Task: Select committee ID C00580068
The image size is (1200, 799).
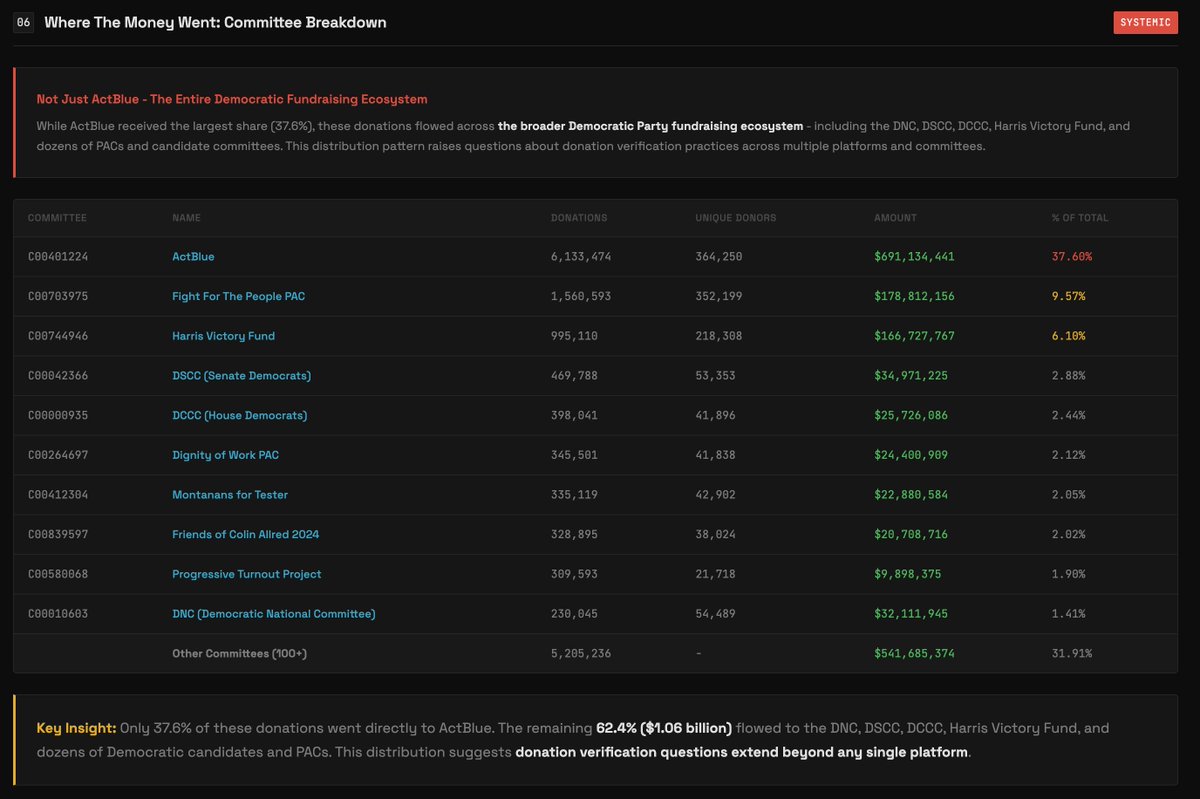Action: 58,574
